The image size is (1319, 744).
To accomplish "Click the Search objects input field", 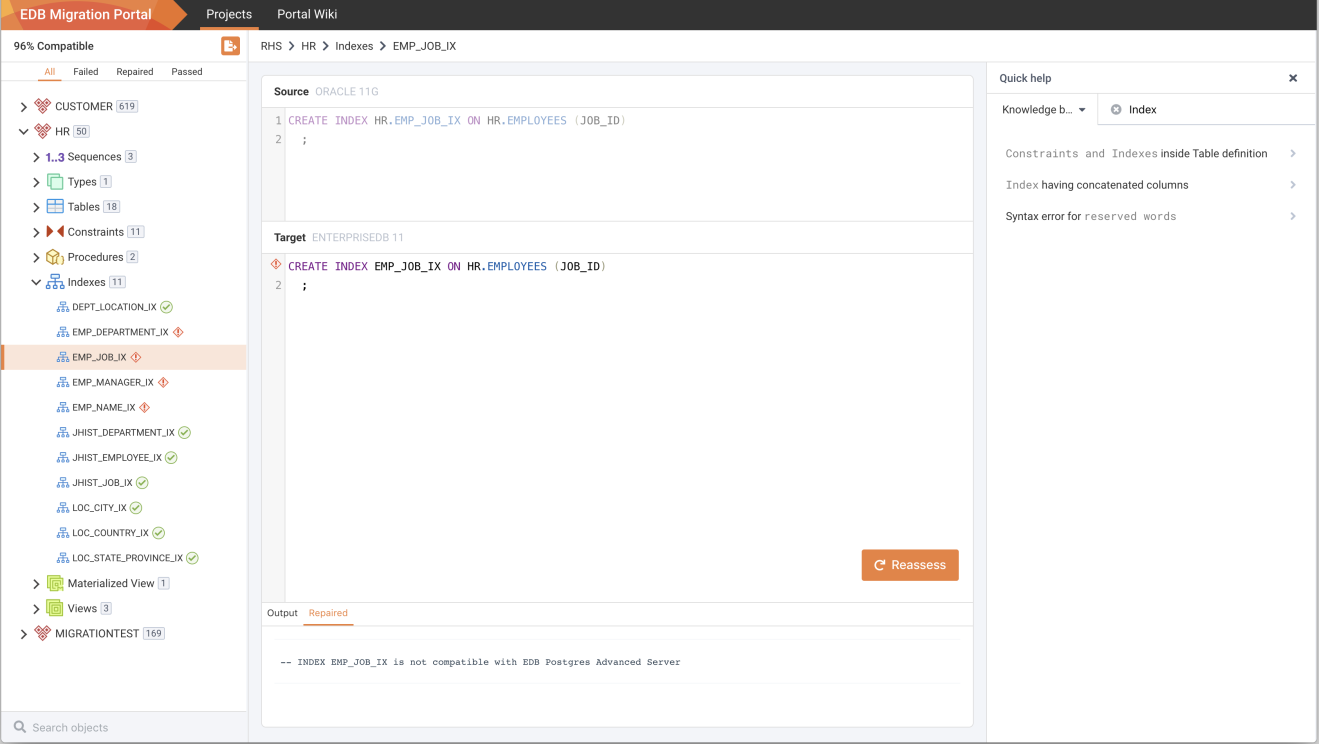I will pos(124,727).
